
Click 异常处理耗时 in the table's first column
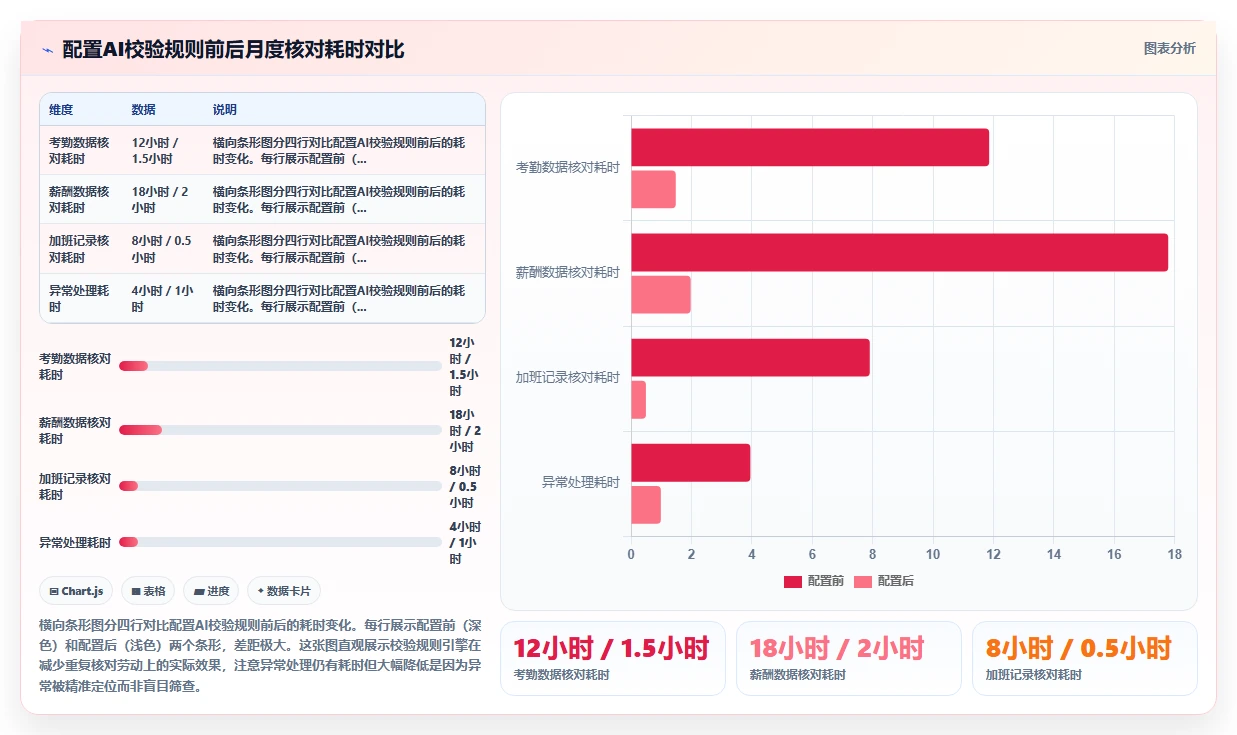(x=79, y=298)
